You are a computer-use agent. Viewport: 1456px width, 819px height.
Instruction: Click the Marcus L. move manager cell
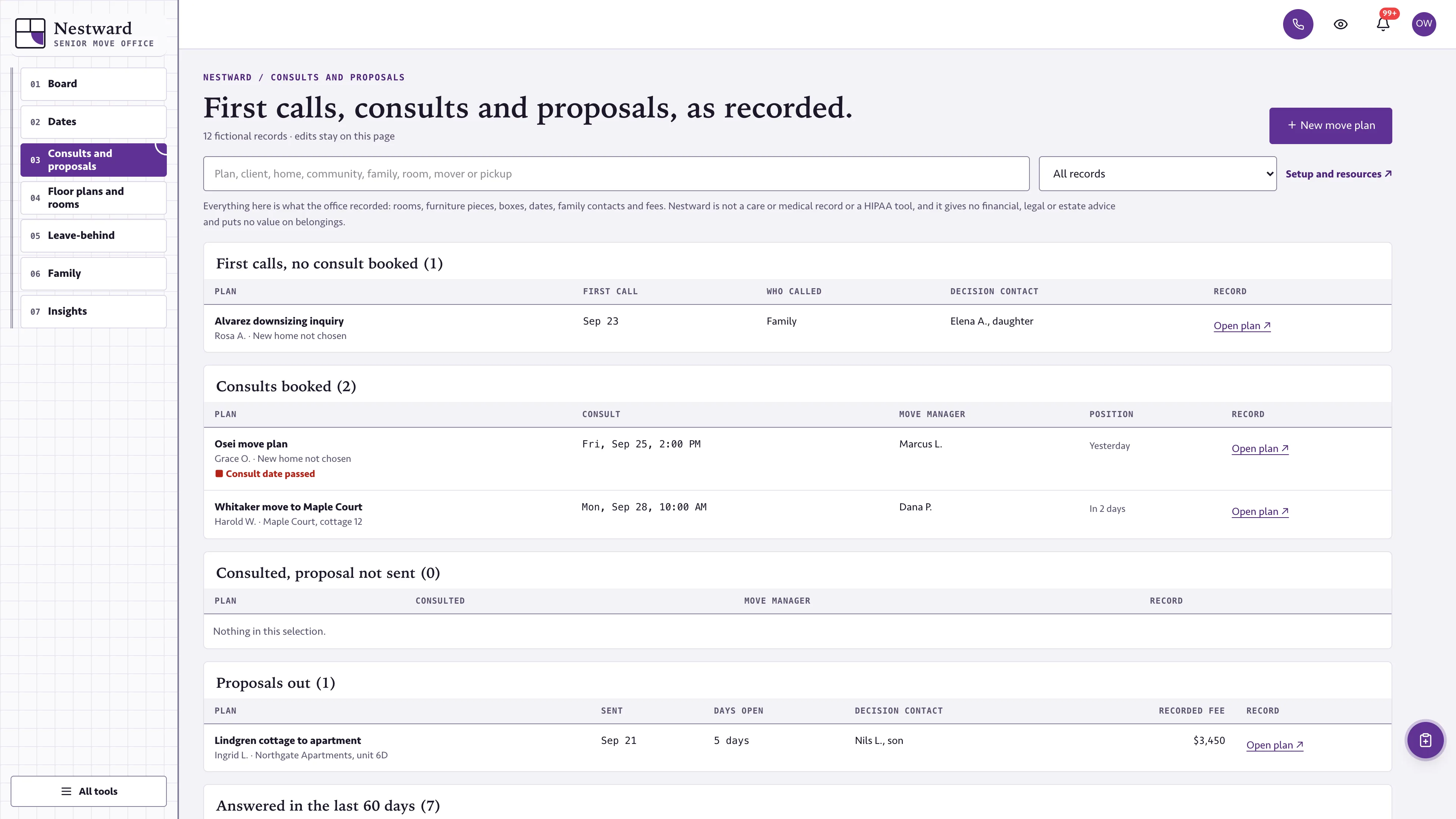(x=920, y=444)
